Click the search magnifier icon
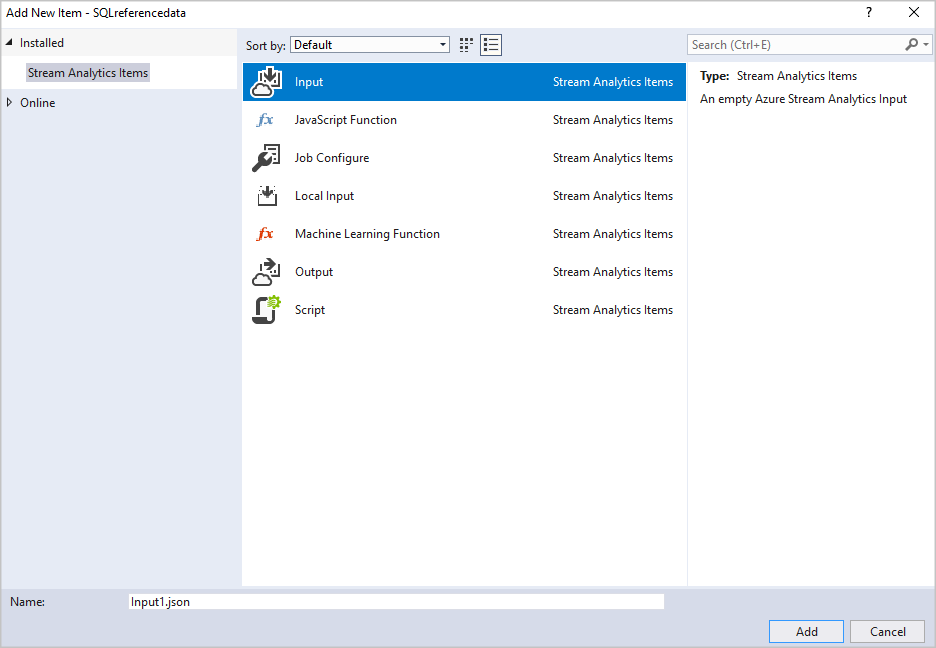936x648 pixels. click(911, 45)
